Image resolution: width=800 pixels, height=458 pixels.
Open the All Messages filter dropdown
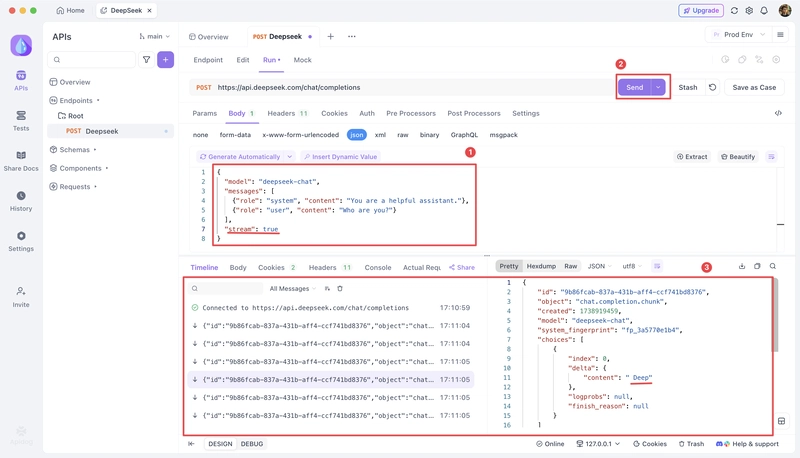coord(293,289)
